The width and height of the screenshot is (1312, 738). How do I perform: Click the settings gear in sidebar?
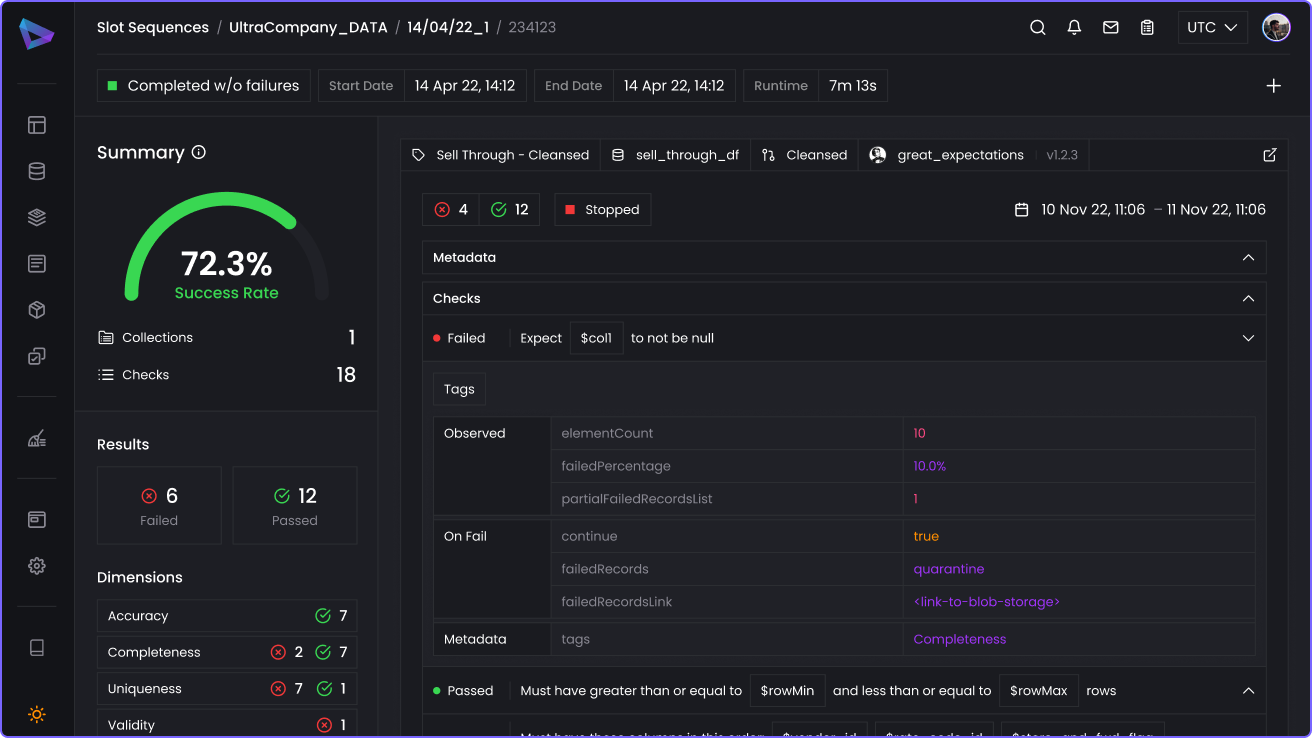point(37,566)
